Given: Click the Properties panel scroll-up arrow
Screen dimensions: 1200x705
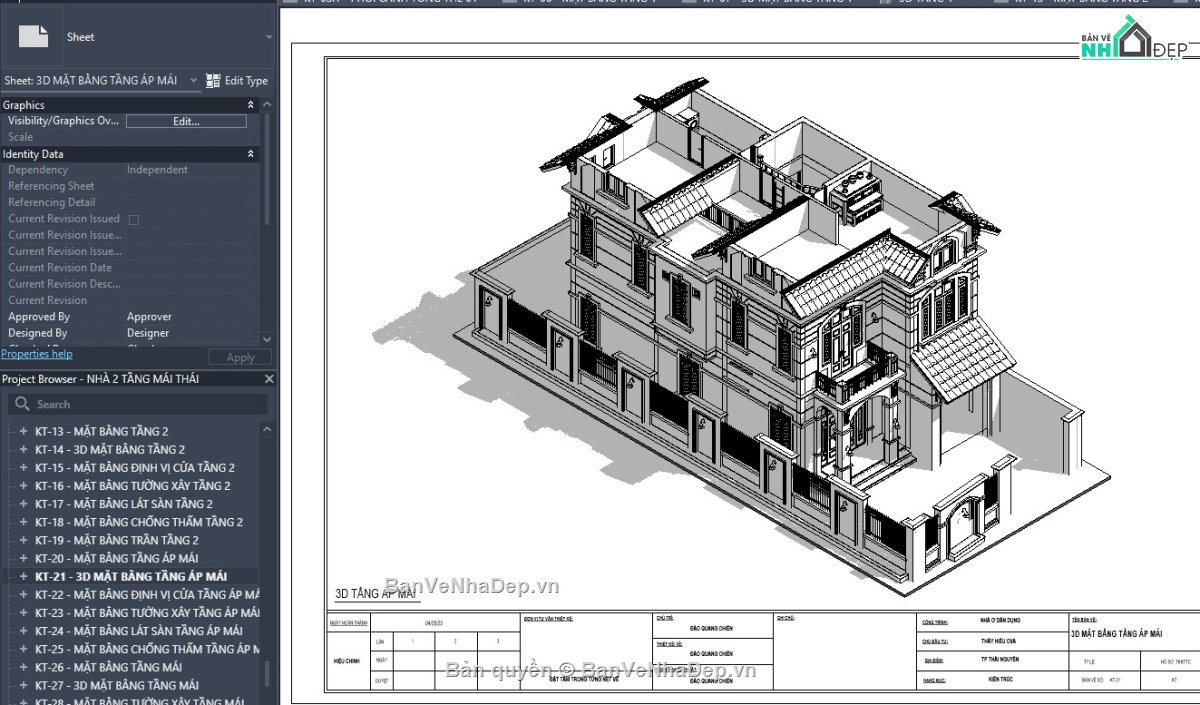Looking at the screenshot, I should pos(267,103).
